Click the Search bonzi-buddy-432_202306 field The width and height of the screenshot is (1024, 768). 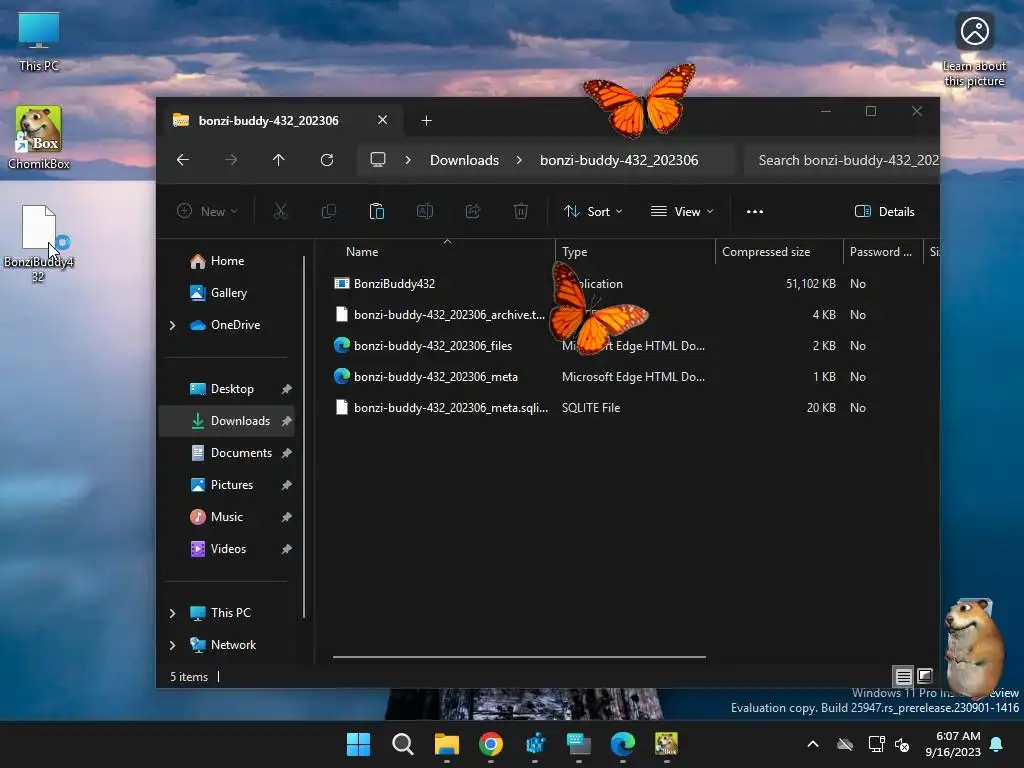(841, 160)
